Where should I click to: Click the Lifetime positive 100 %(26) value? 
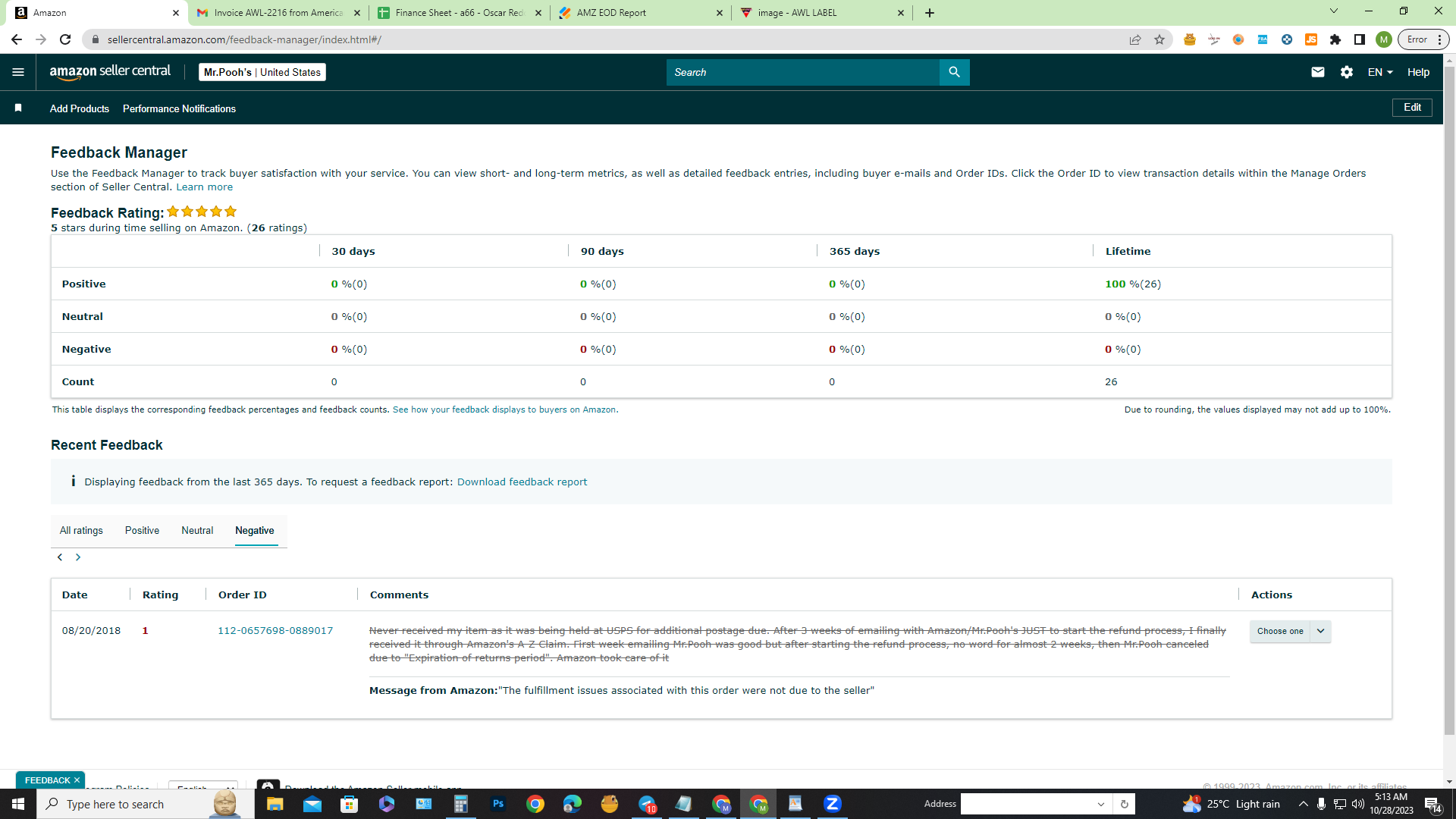[x=1133, y=284]
